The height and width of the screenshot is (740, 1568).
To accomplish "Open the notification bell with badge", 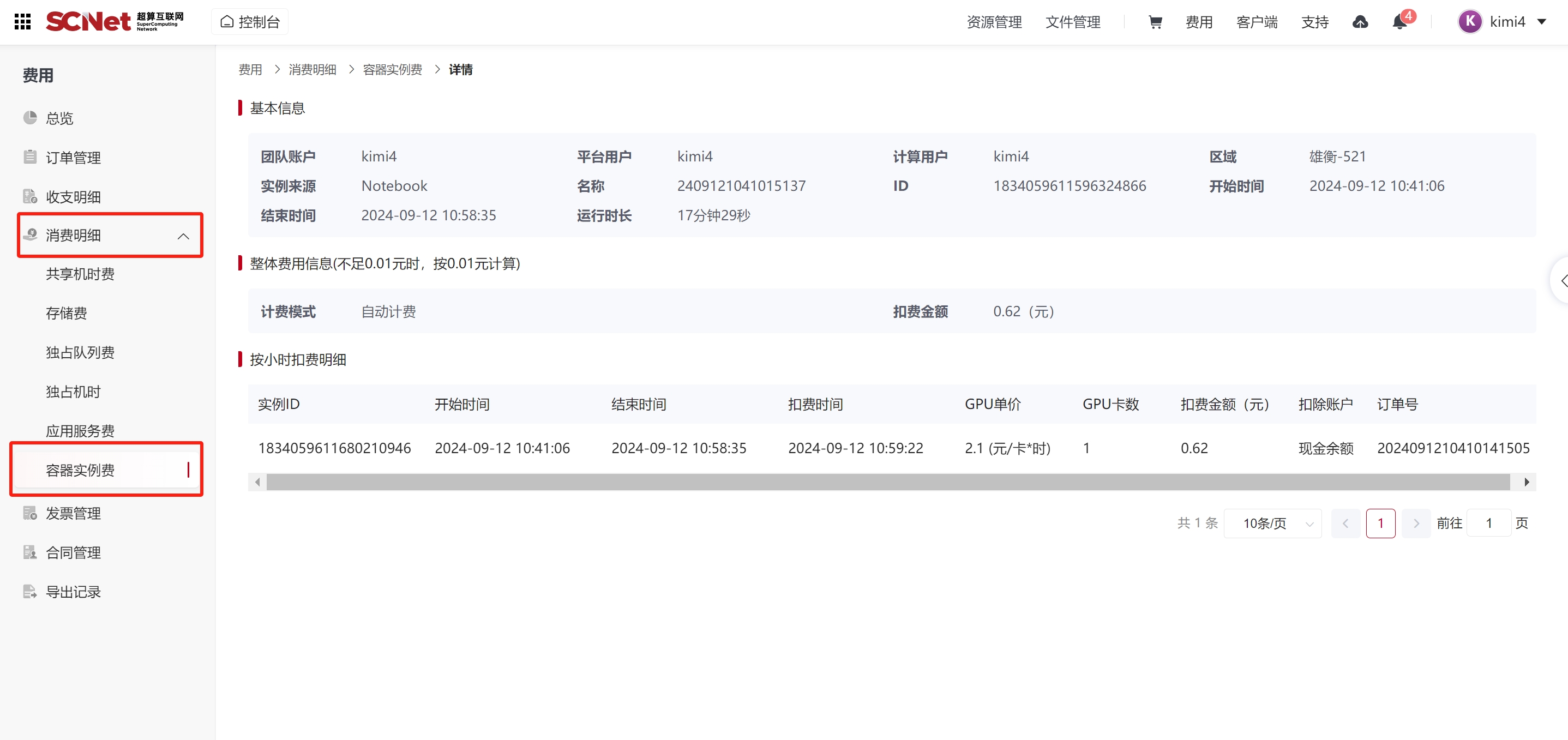I will [x=1399, y=22].
